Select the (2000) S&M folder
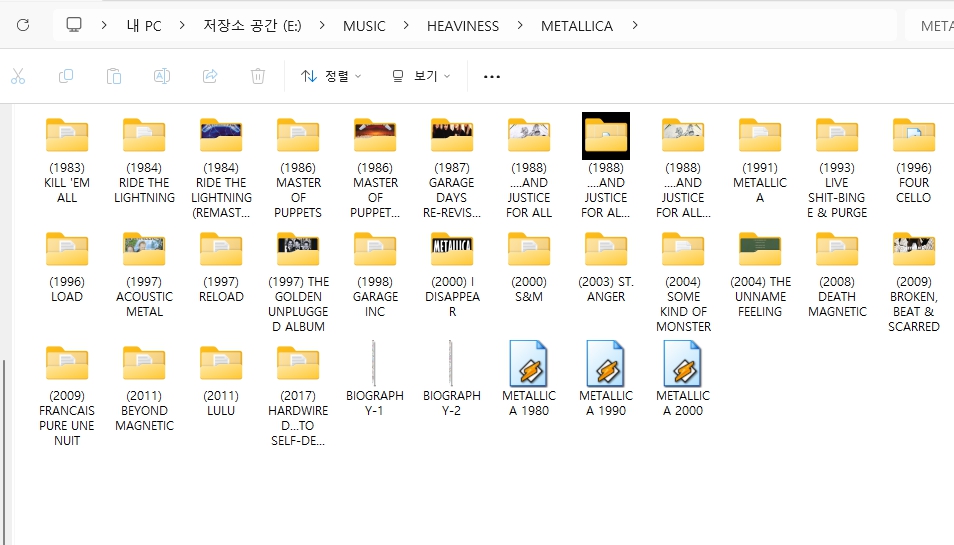The width and height of the screenshot is (954, 545). click(x=529, y=268)
